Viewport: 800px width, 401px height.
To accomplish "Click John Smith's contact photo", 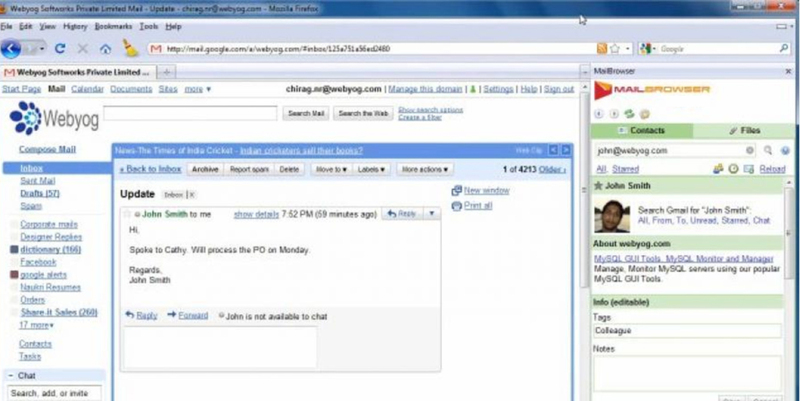I will pyautogui.click(x=612, y=216).
